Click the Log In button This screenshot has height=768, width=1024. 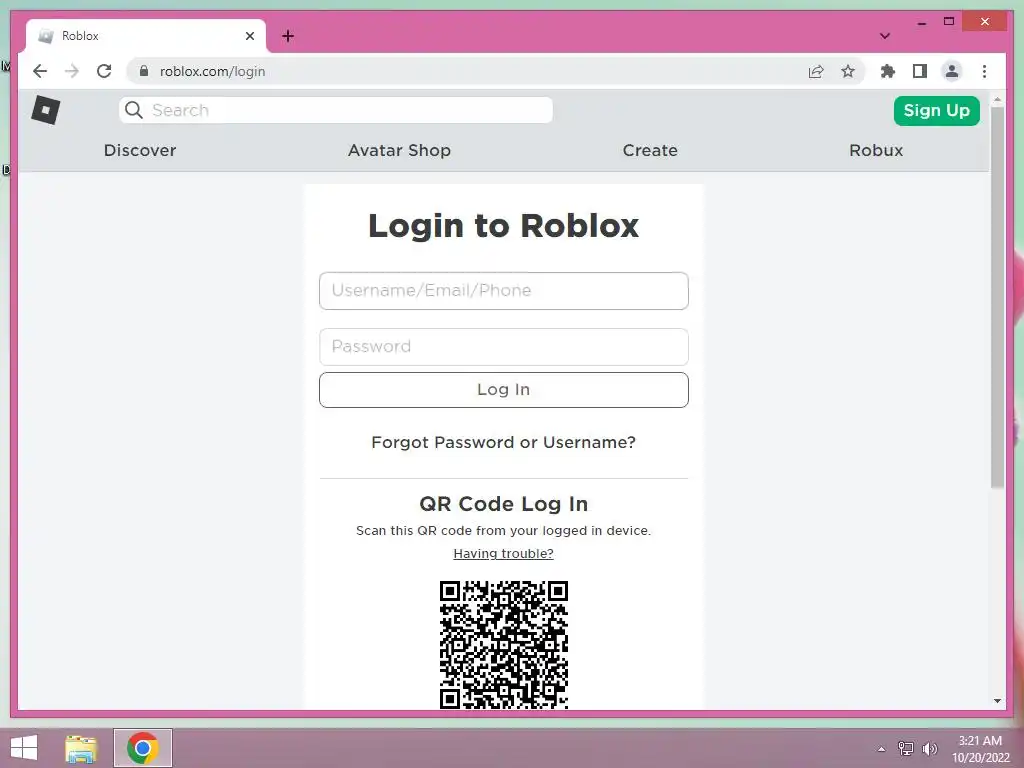click(504, 390)
